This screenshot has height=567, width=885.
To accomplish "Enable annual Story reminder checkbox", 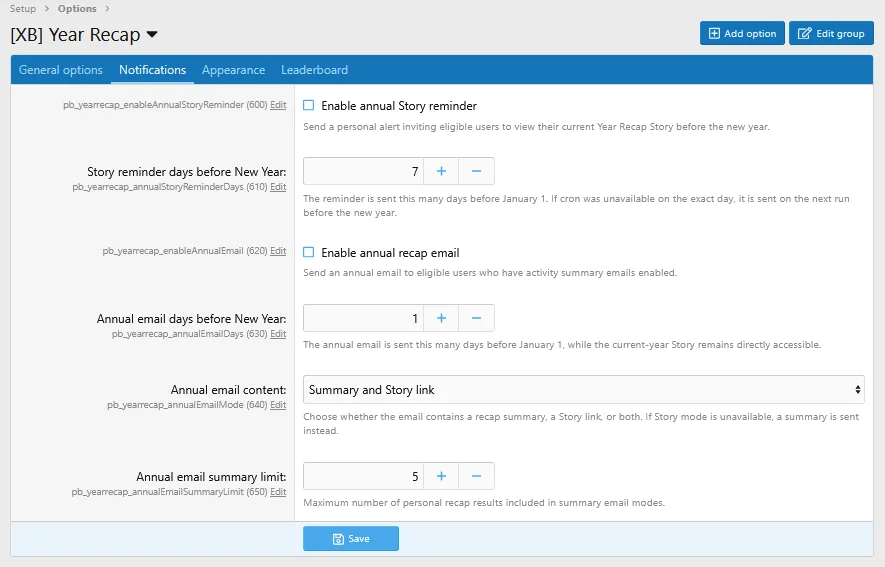I will [x=309, y=105].
